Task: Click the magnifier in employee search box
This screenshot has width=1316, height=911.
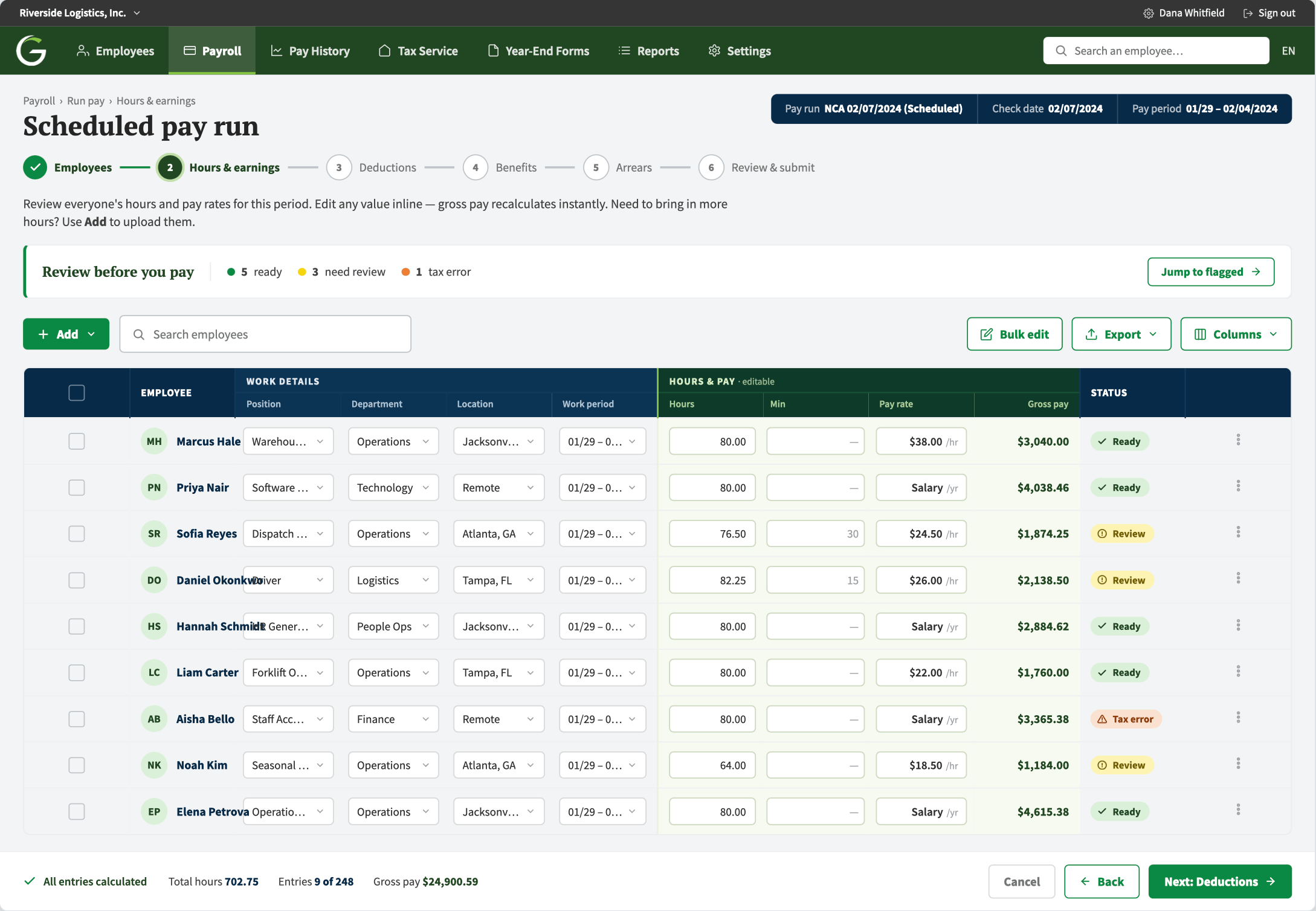Action: pyautogui.click(x=1061, y=51)
